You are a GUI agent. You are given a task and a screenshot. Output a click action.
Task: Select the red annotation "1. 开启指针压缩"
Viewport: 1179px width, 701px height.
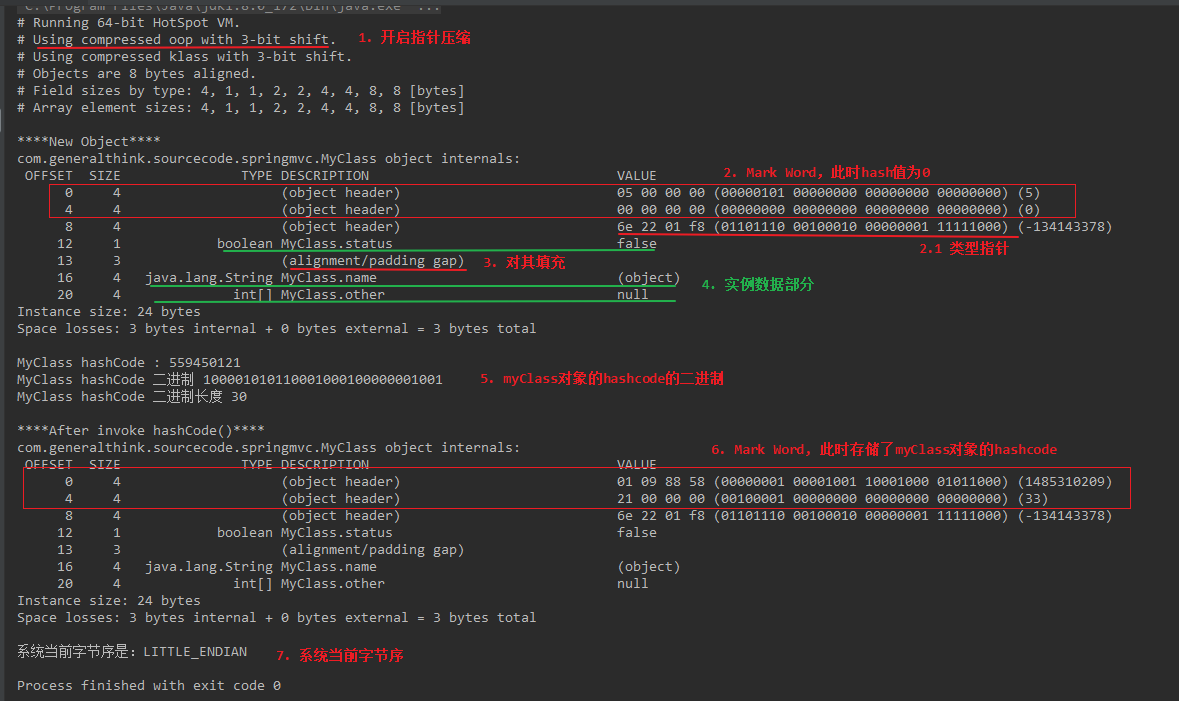(x=414, y=38)
